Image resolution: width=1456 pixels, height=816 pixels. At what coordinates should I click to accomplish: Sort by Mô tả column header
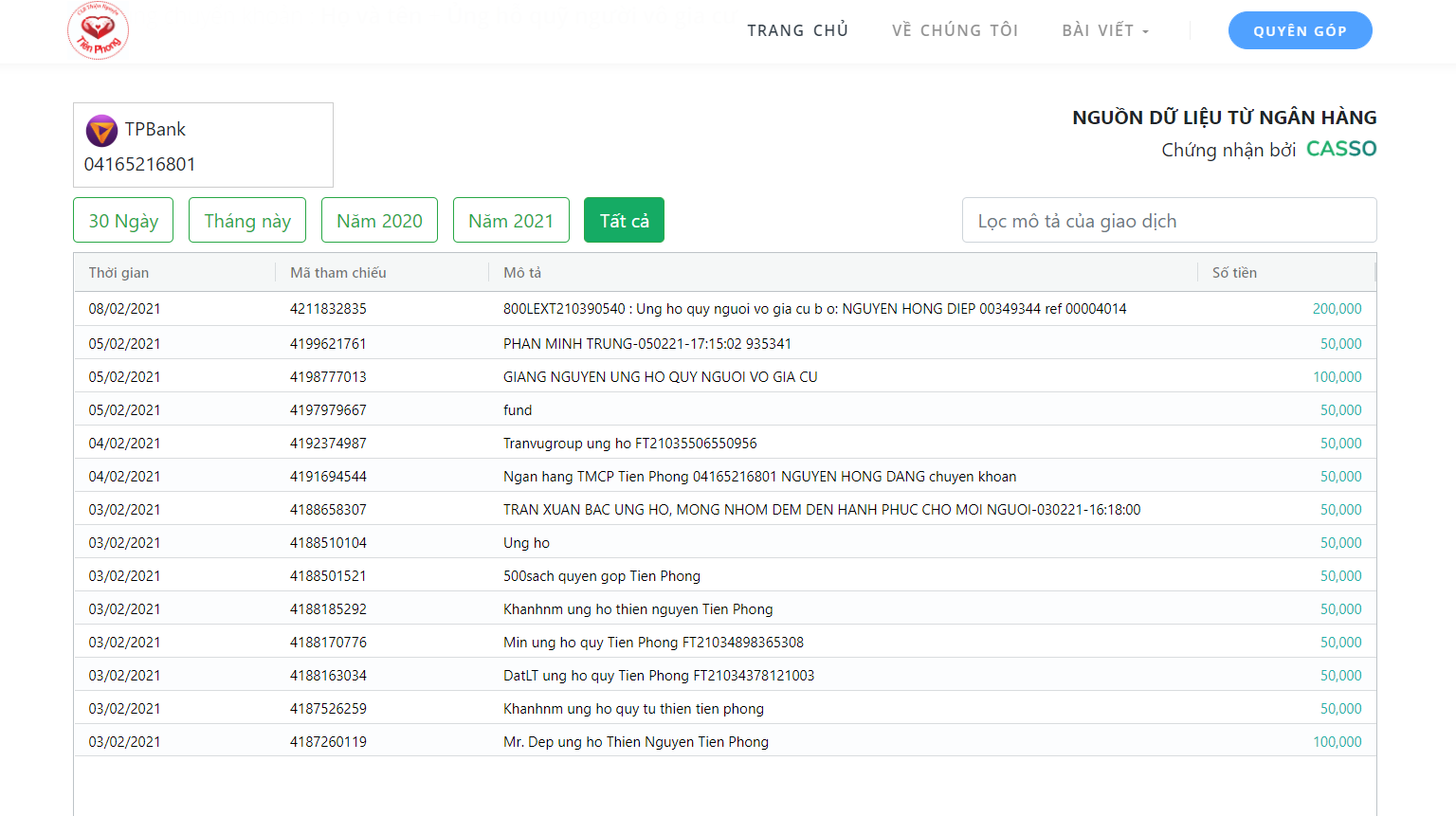(522, 273)
